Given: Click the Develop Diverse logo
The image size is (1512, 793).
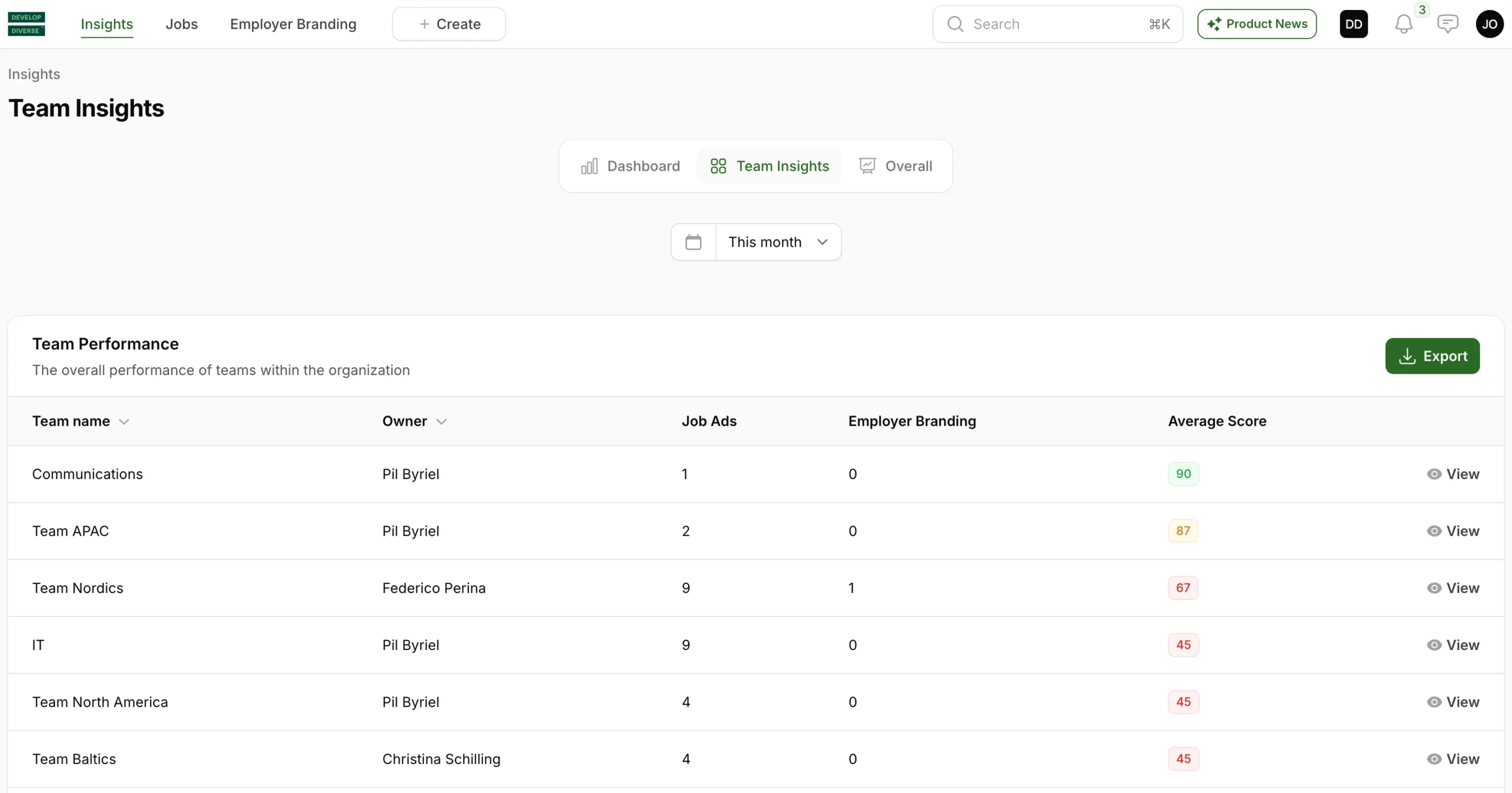Looking at the screenshot, I should point(27,24).
